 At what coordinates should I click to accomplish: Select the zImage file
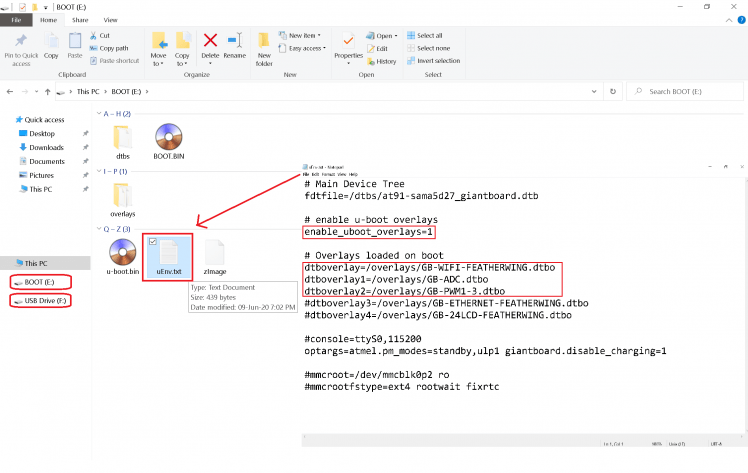[215, 257]
